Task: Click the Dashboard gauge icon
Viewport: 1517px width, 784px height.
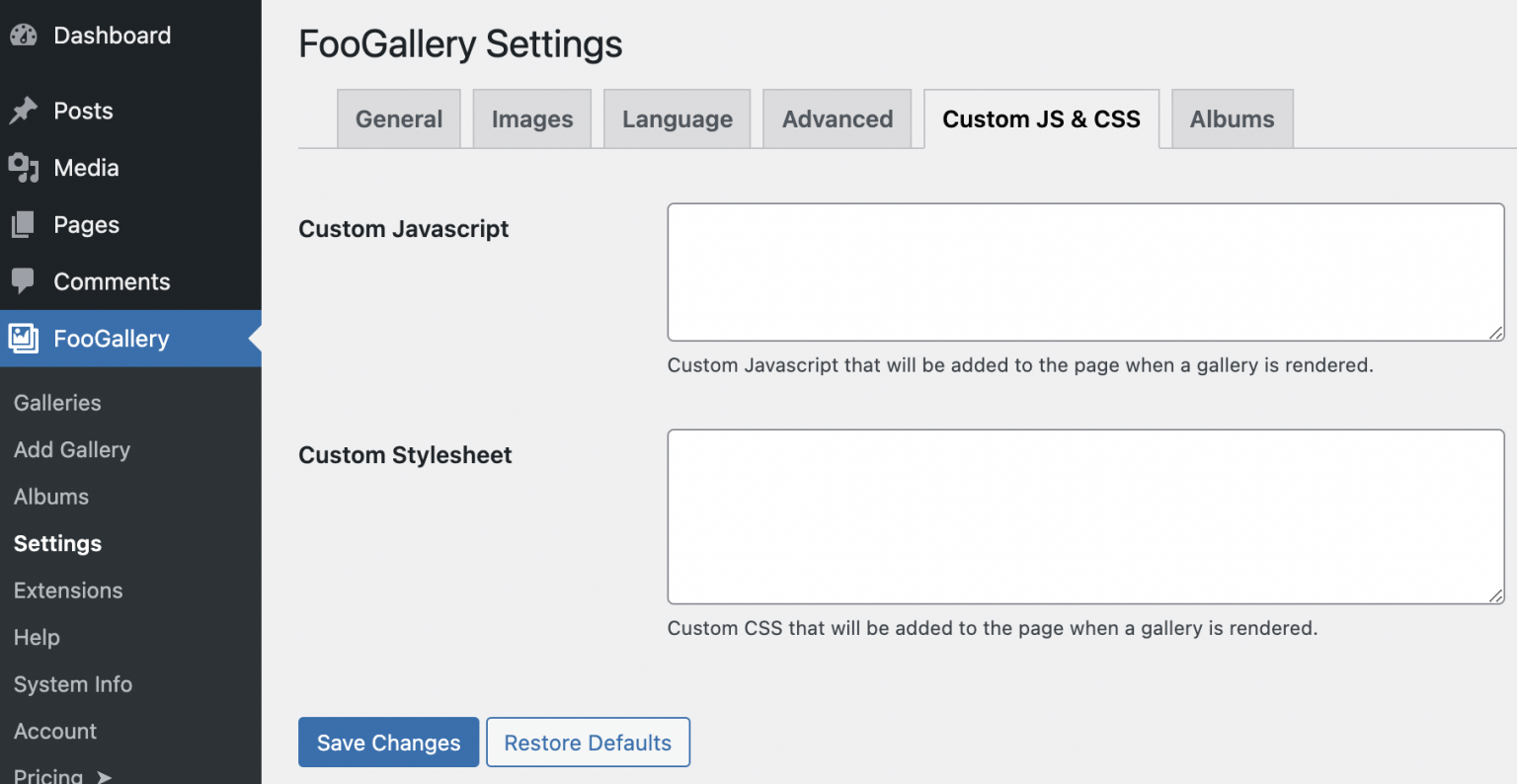Action: point(24,36)
